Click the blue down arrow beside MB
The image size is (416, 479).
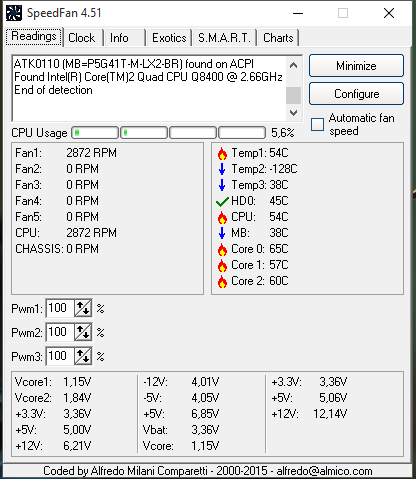222,233
